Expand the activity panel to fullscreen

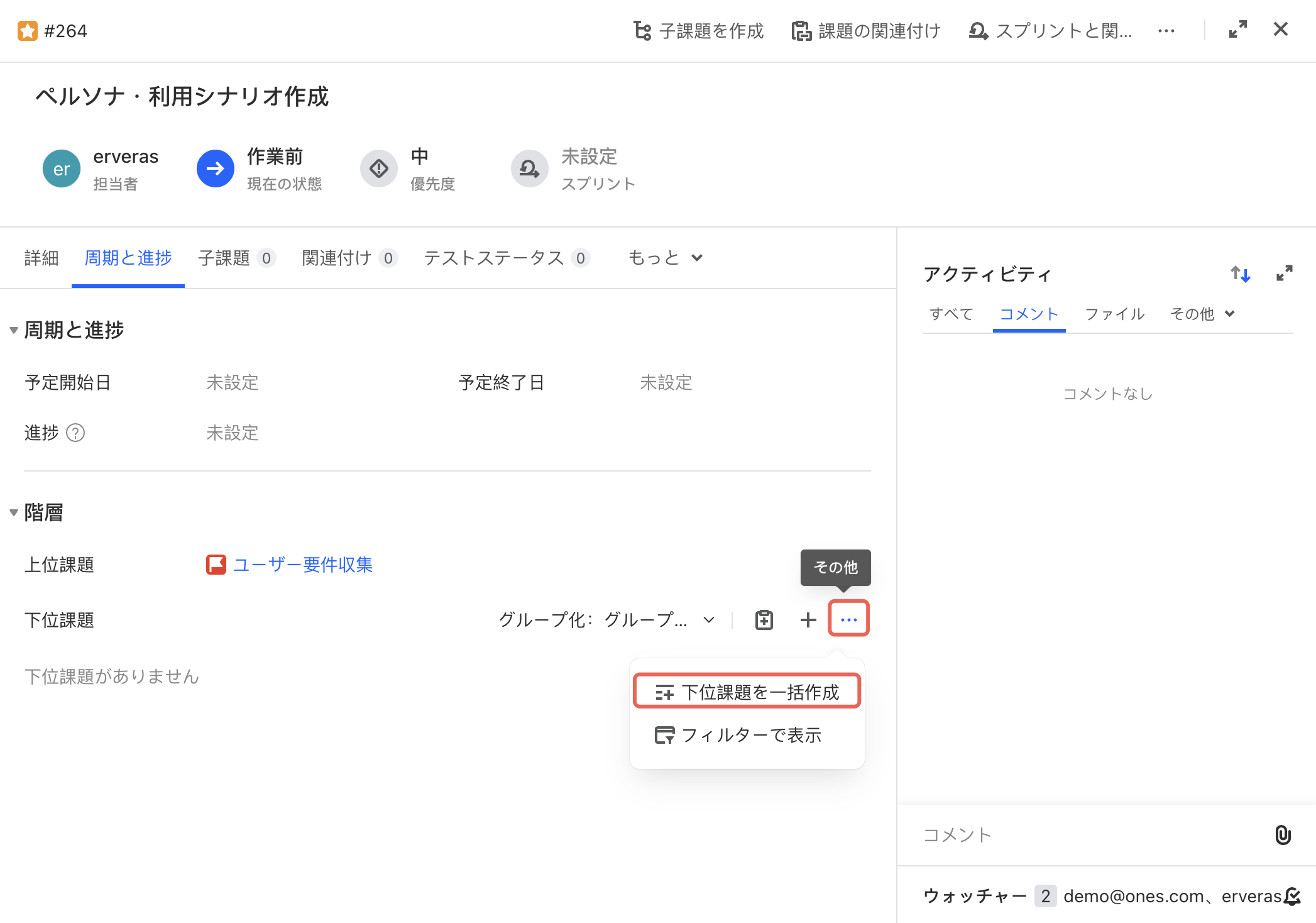coord(1284,274)
